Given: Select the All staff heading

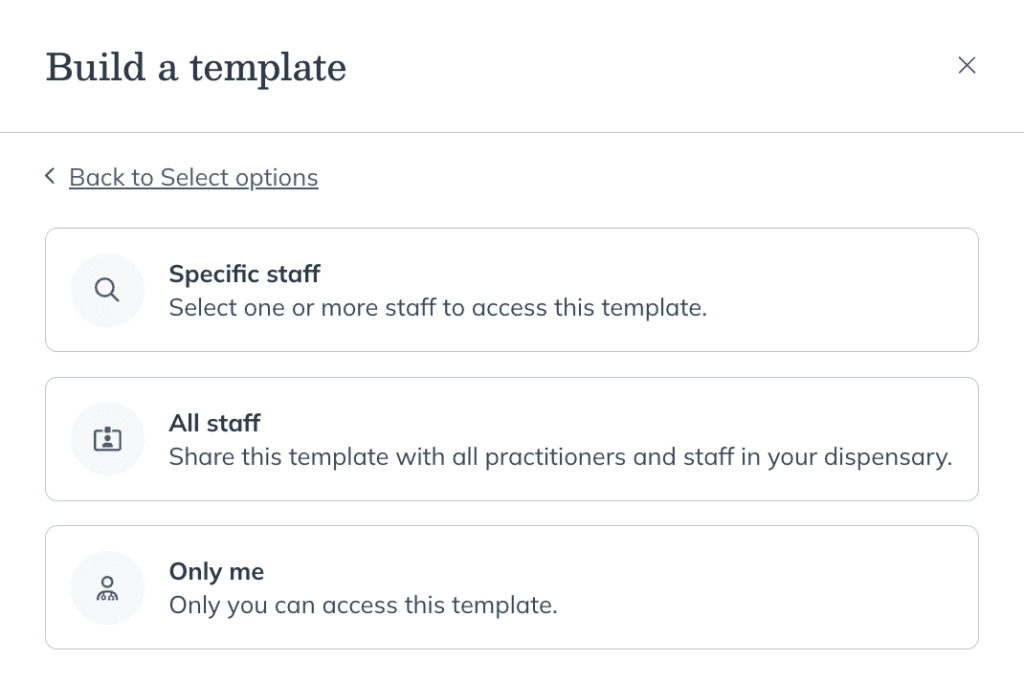Looking at the screenshot, I should point(214,423).
